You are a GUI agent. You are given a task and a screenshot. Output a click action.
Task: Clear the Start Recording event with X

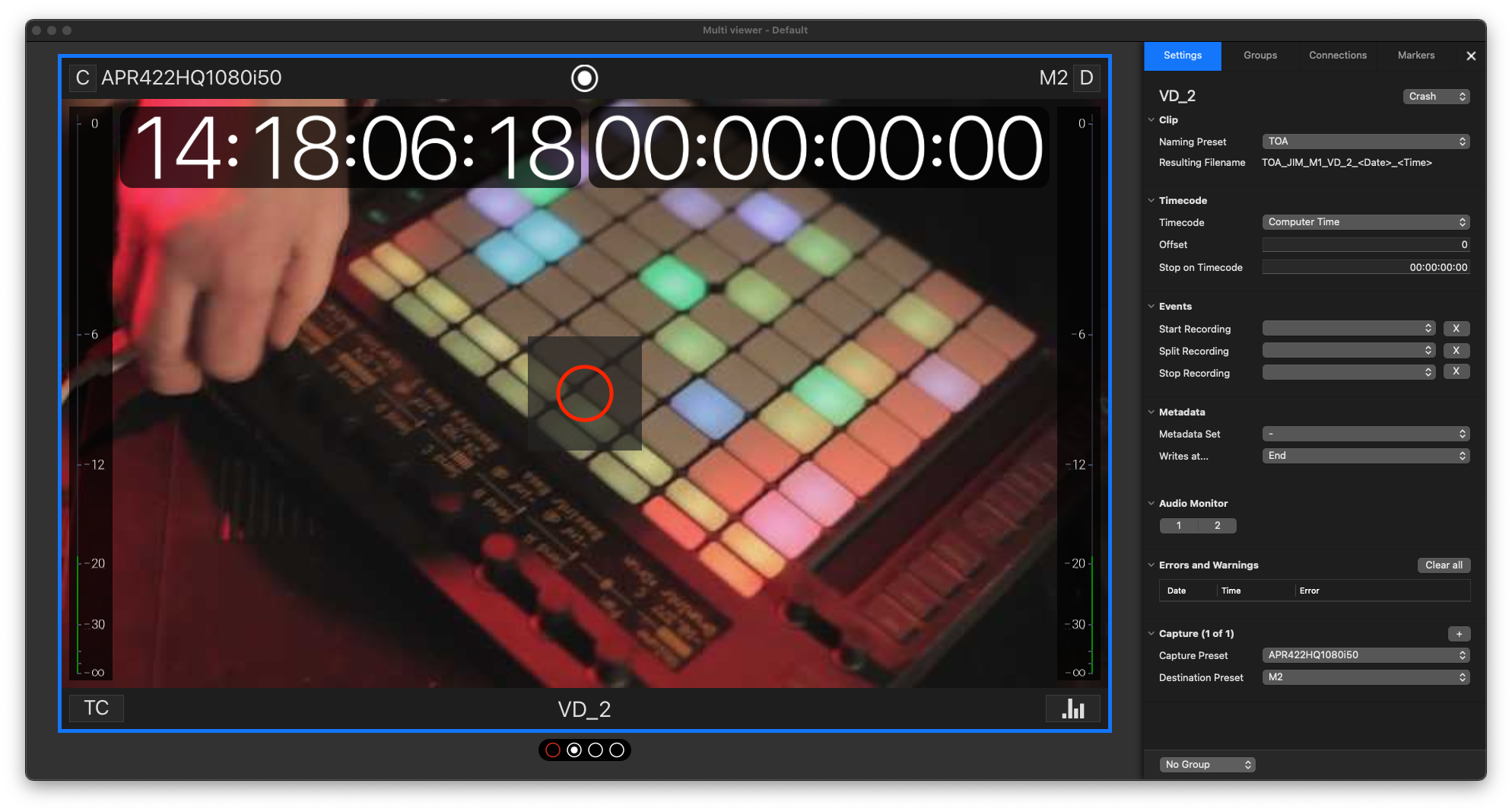[x=1456, y=328]
